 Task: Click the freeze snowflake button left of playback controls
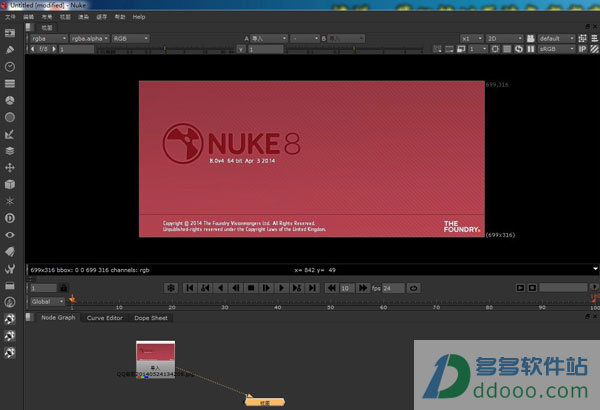171,288
